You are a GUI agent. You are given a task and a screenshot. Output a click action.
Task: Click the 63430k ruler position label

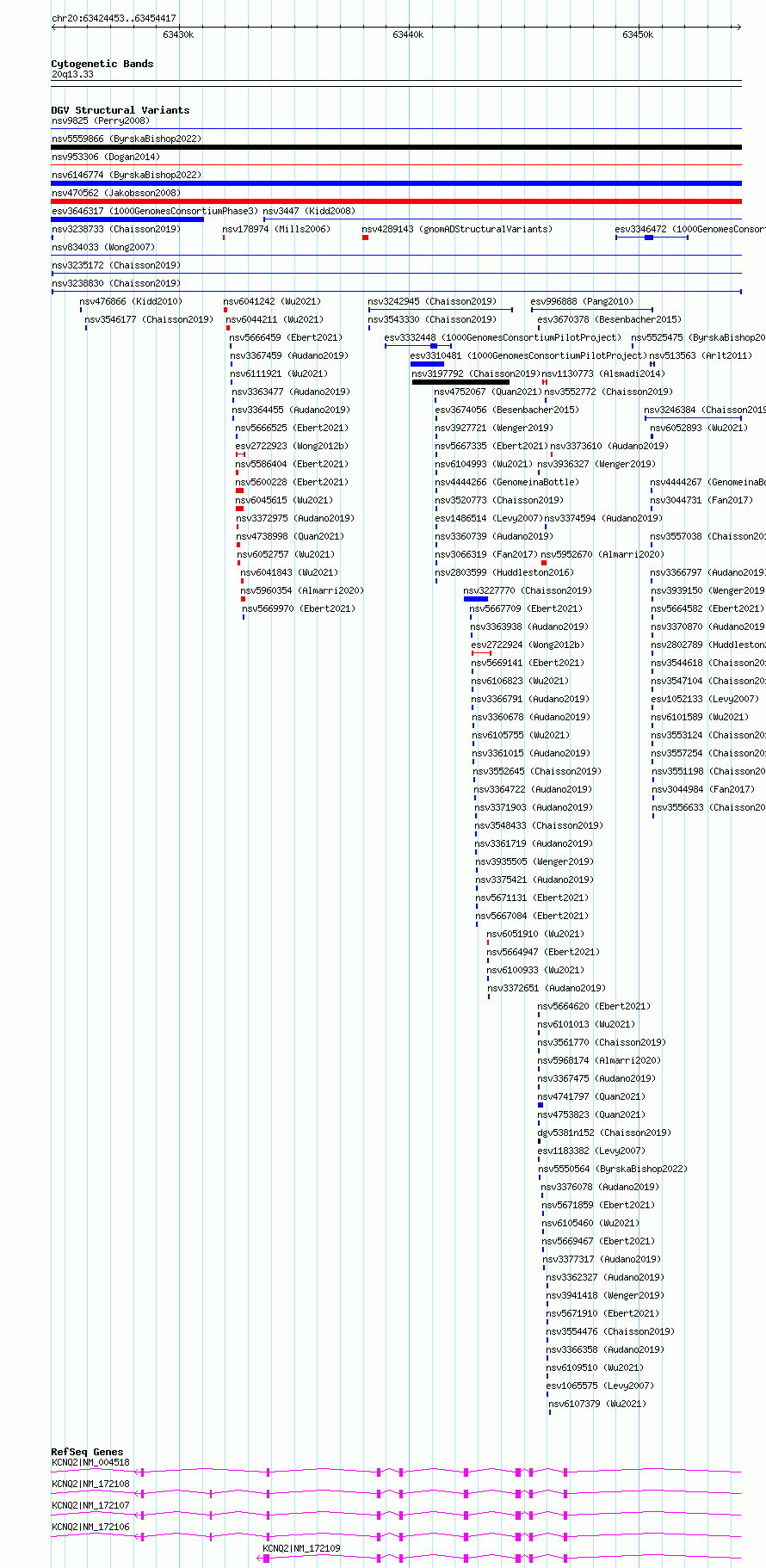[178, 34]
